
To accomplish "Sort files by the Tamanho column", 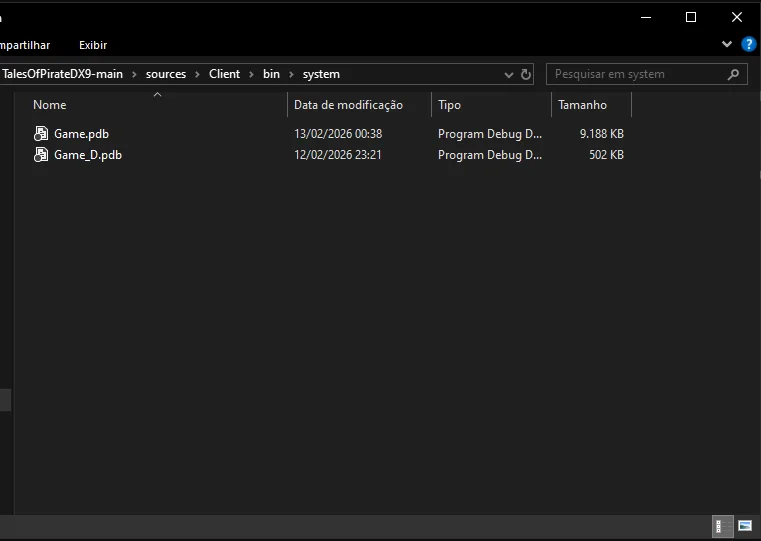I will [x=582, y=105].
